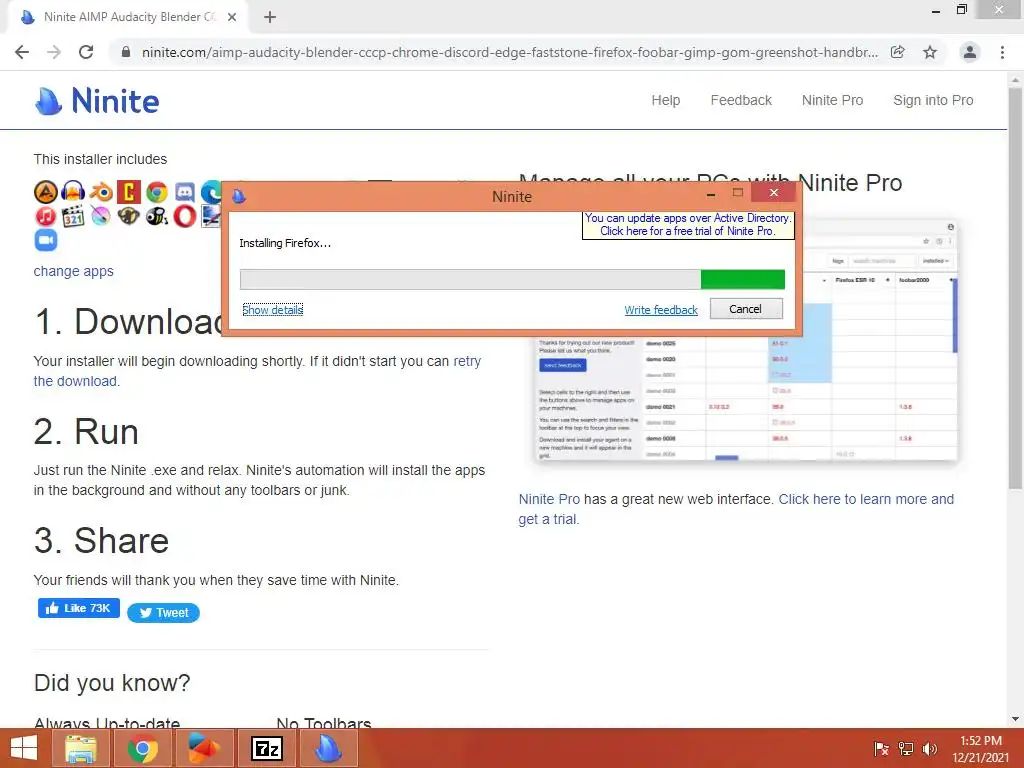Viewport: 1024px width, 768px height.
Task: Close the Ninite browser tab
Action: pyautogui.click(x=232, y=17)
